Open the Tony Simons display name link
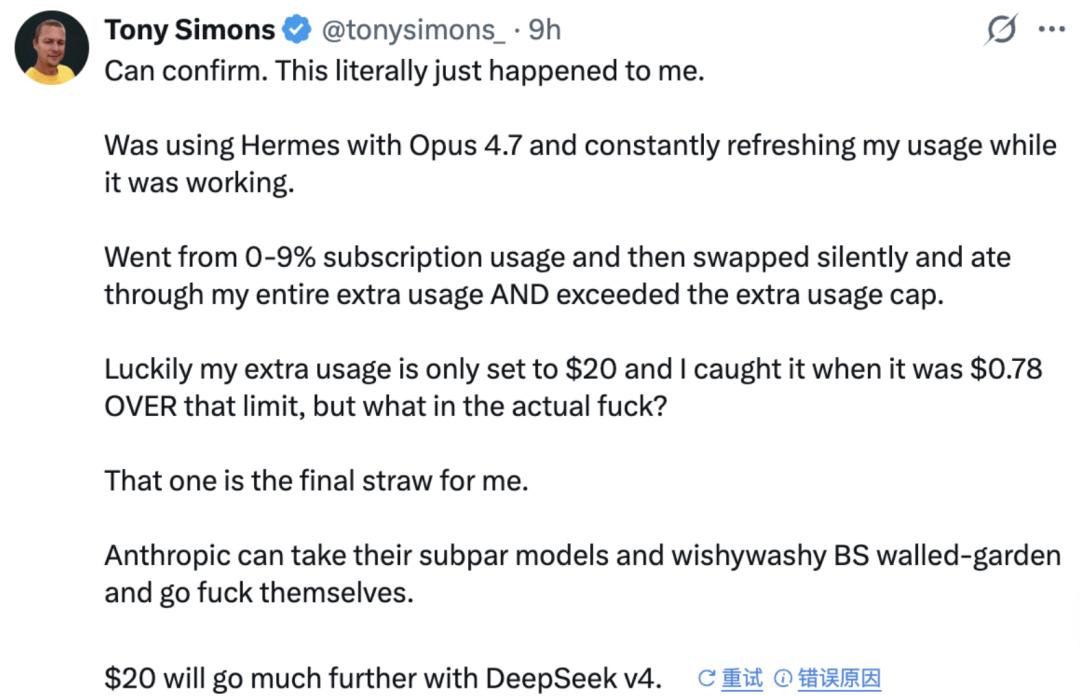 (x=189, y=30)
